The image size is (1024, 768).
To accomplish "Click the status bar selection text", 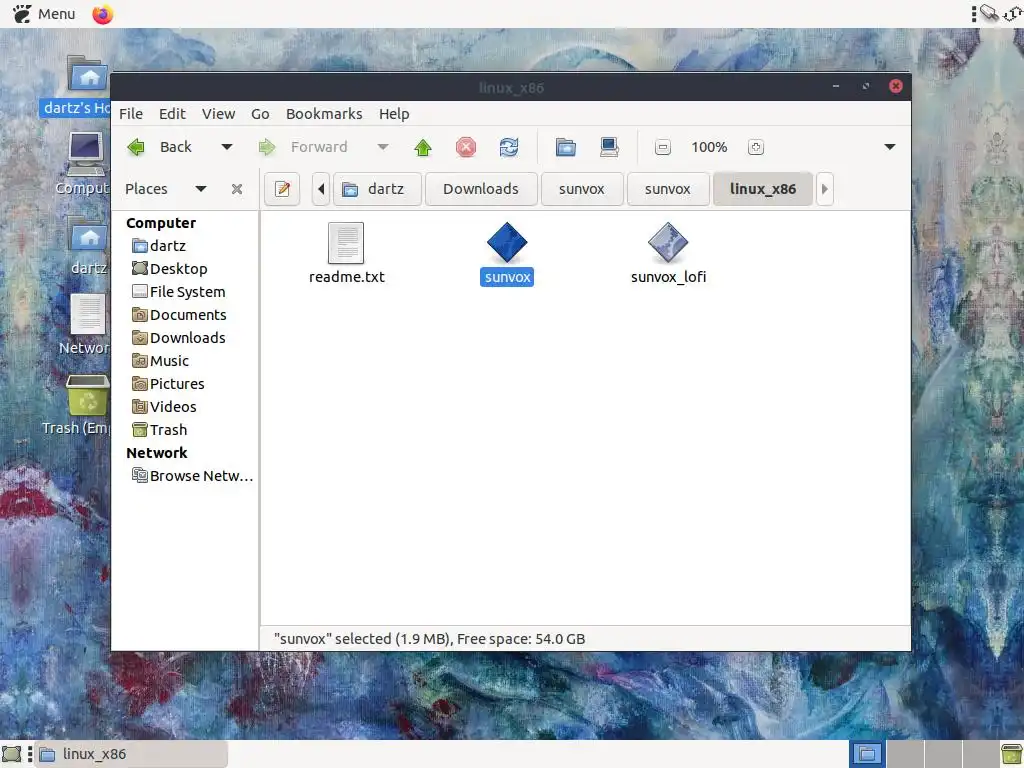I will click(429, 639).
